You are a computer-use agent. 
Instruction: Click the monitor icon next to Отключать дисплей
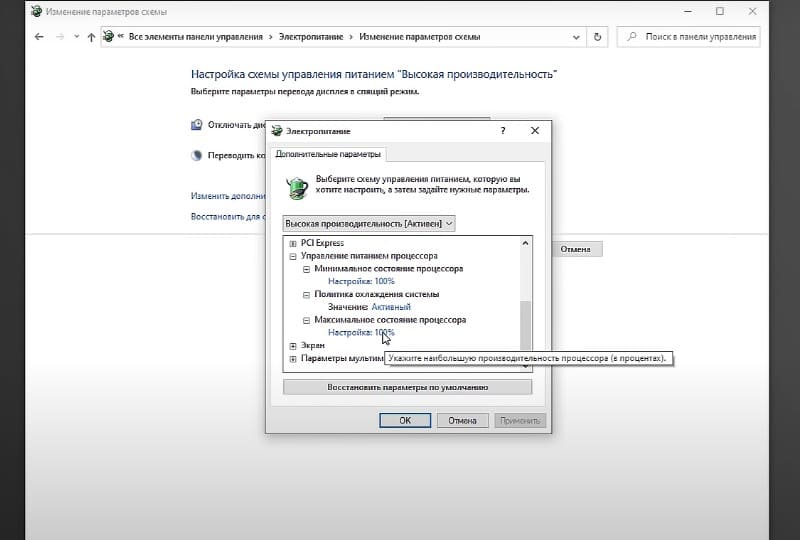click(197, 125)
